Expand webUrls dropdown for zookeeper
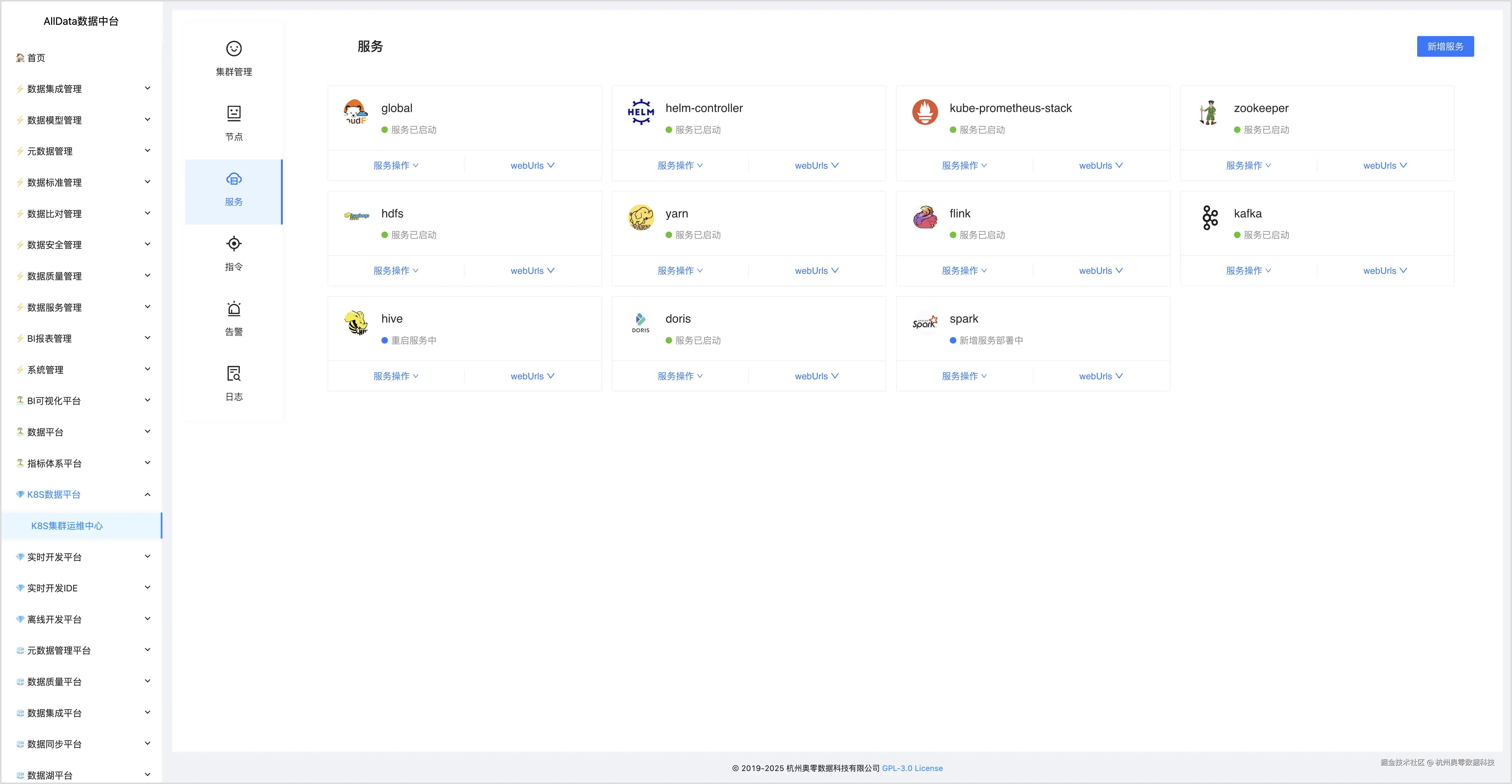This screenshot has width=1512, height=784. tap(1385, 165)
